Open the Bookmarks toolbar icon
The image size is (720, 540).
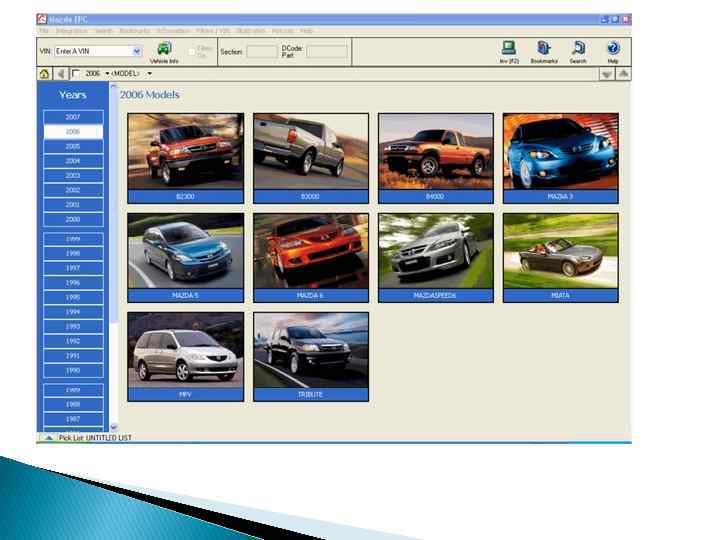coord(544,48)
